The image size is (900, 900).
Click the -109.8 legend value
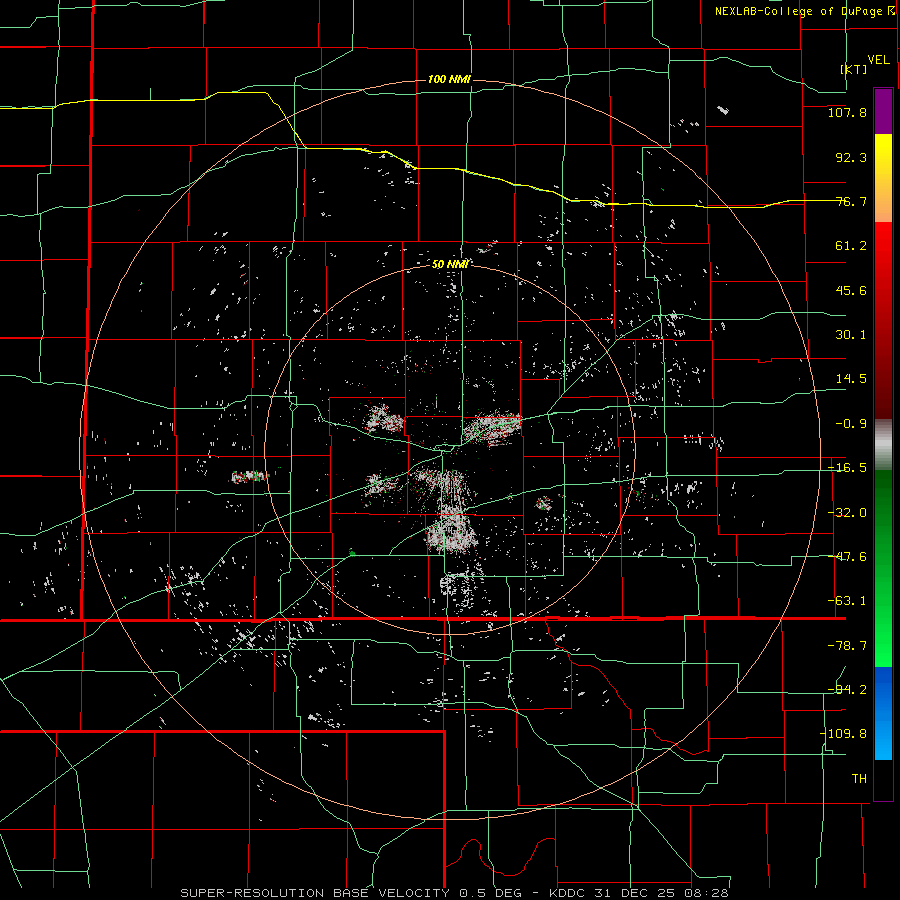click(843, 734)
